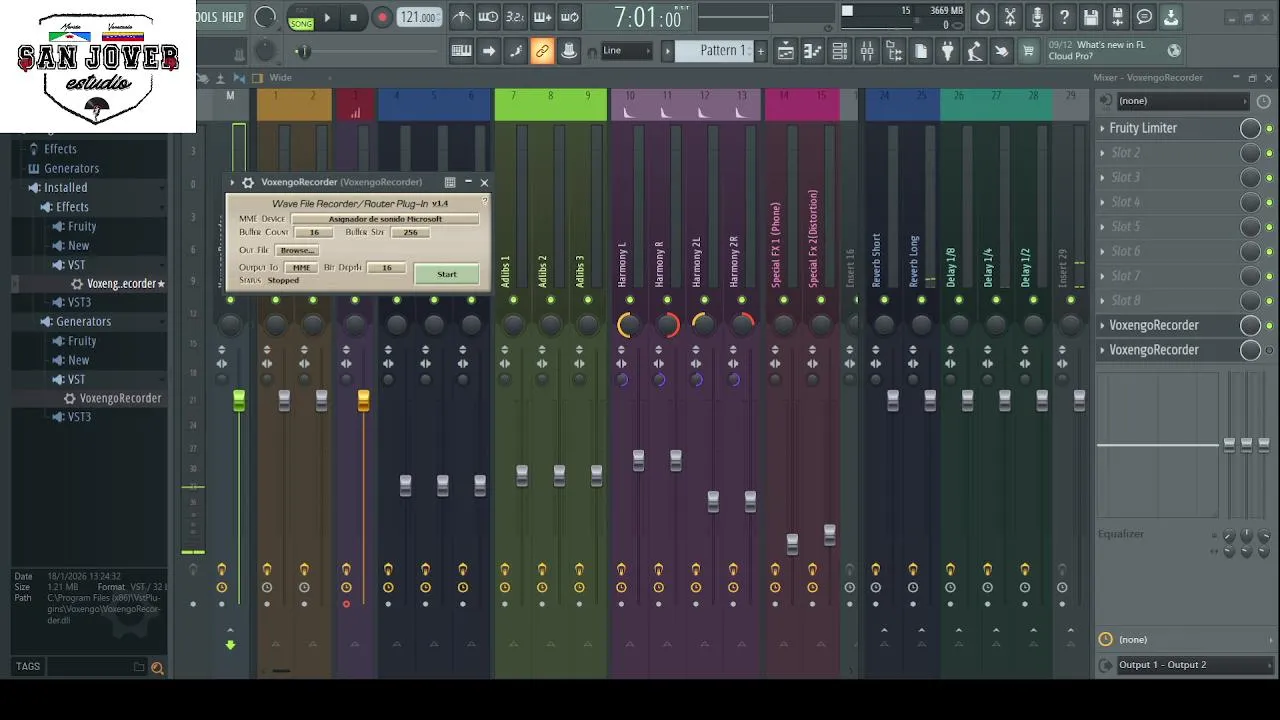Open the Channel rack view icon
This screenshot has width=1280, height=720.
pyautogui.click(x=840, y=51)
